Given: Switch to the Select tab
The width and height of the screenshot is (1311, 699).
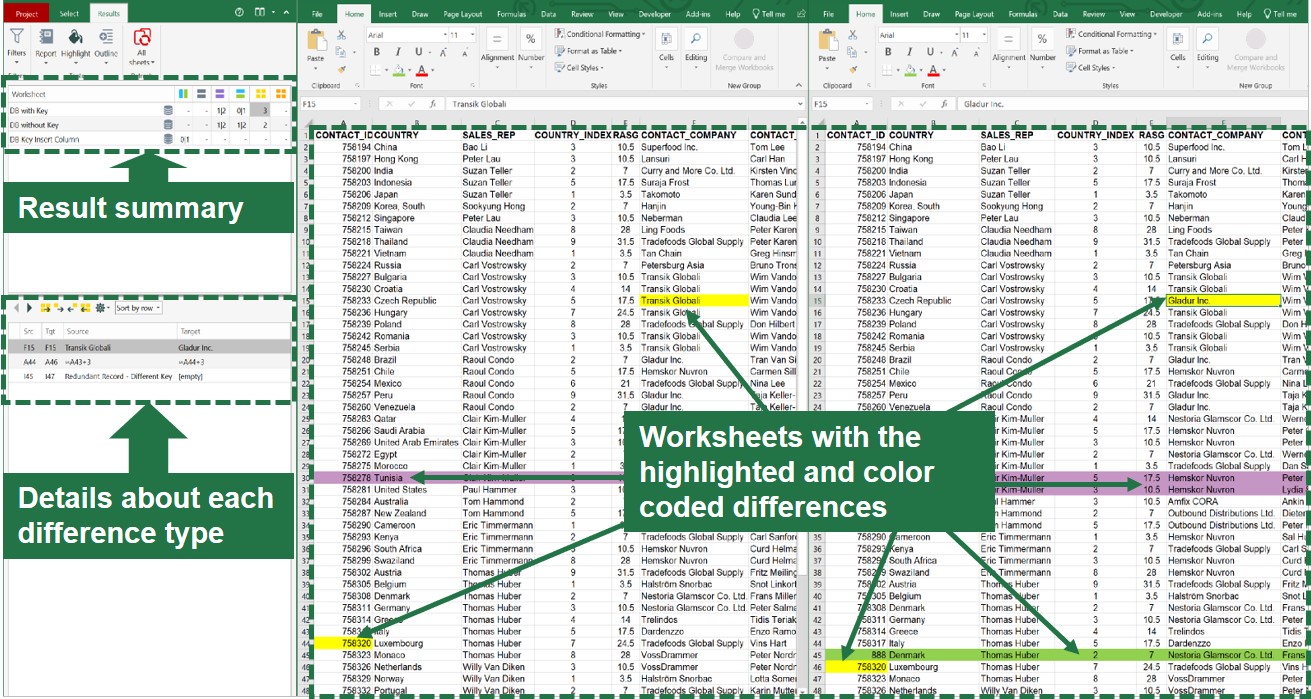Looking at the screenshot, I should [x=69, y=14].
